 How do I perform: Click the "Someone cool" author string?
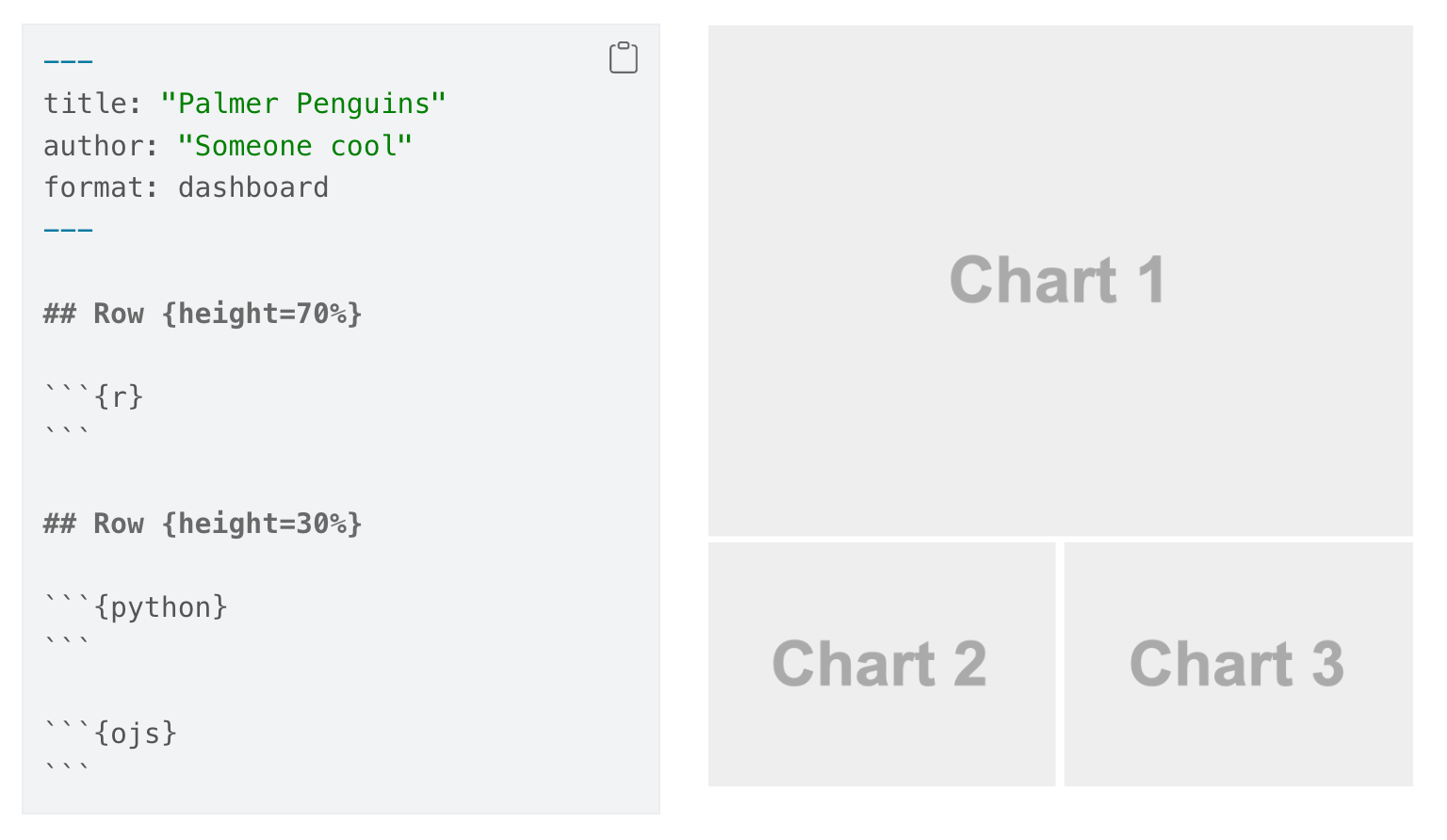click(x=294, y=146)
